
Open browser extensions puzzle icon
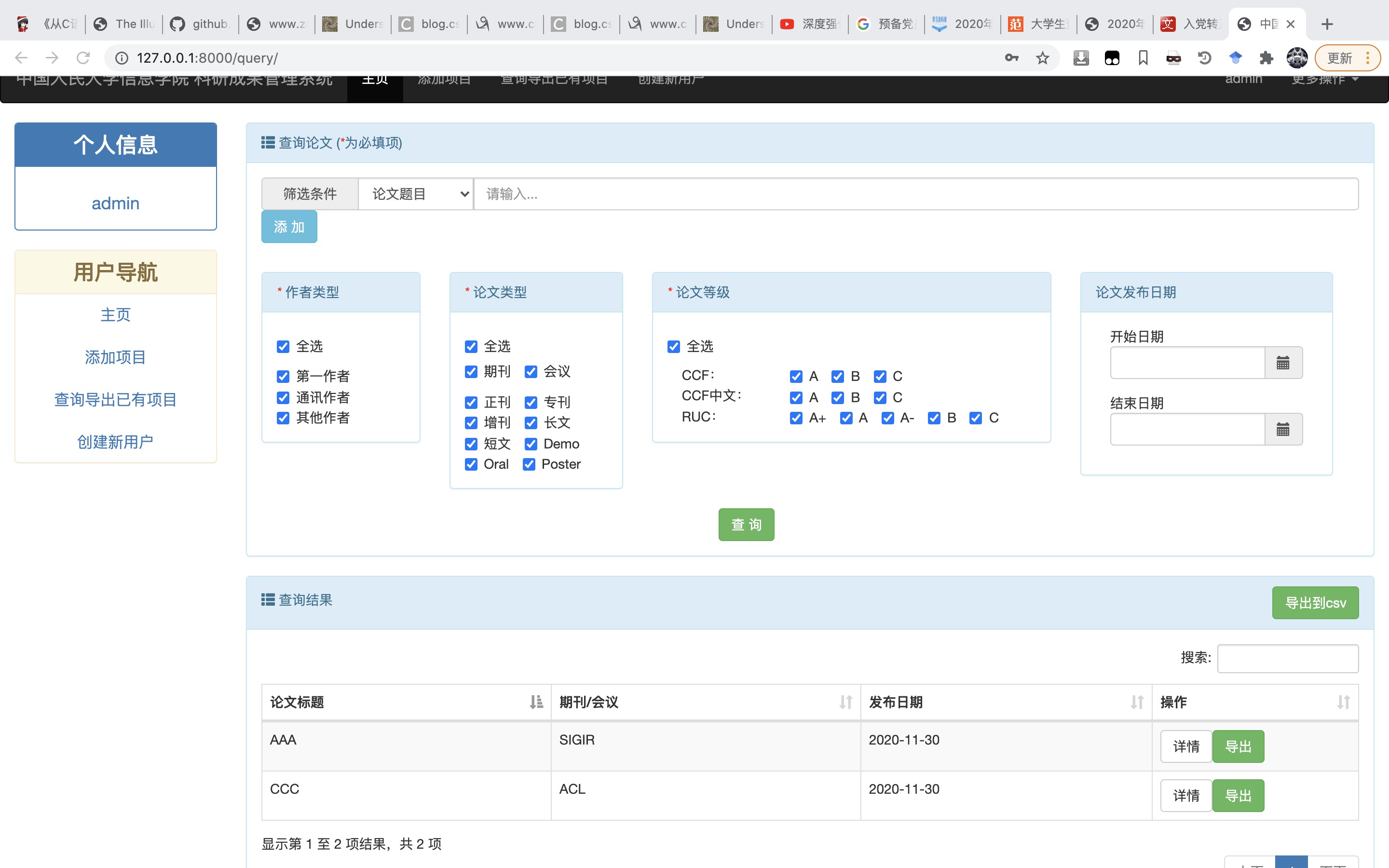click(x=1266, y=58)
